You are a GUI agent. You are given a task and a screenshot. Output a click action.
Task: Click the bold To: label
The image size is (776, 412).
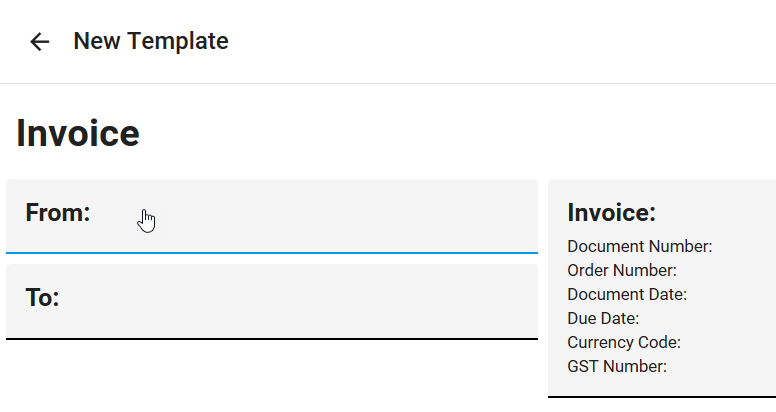[42, 297]
